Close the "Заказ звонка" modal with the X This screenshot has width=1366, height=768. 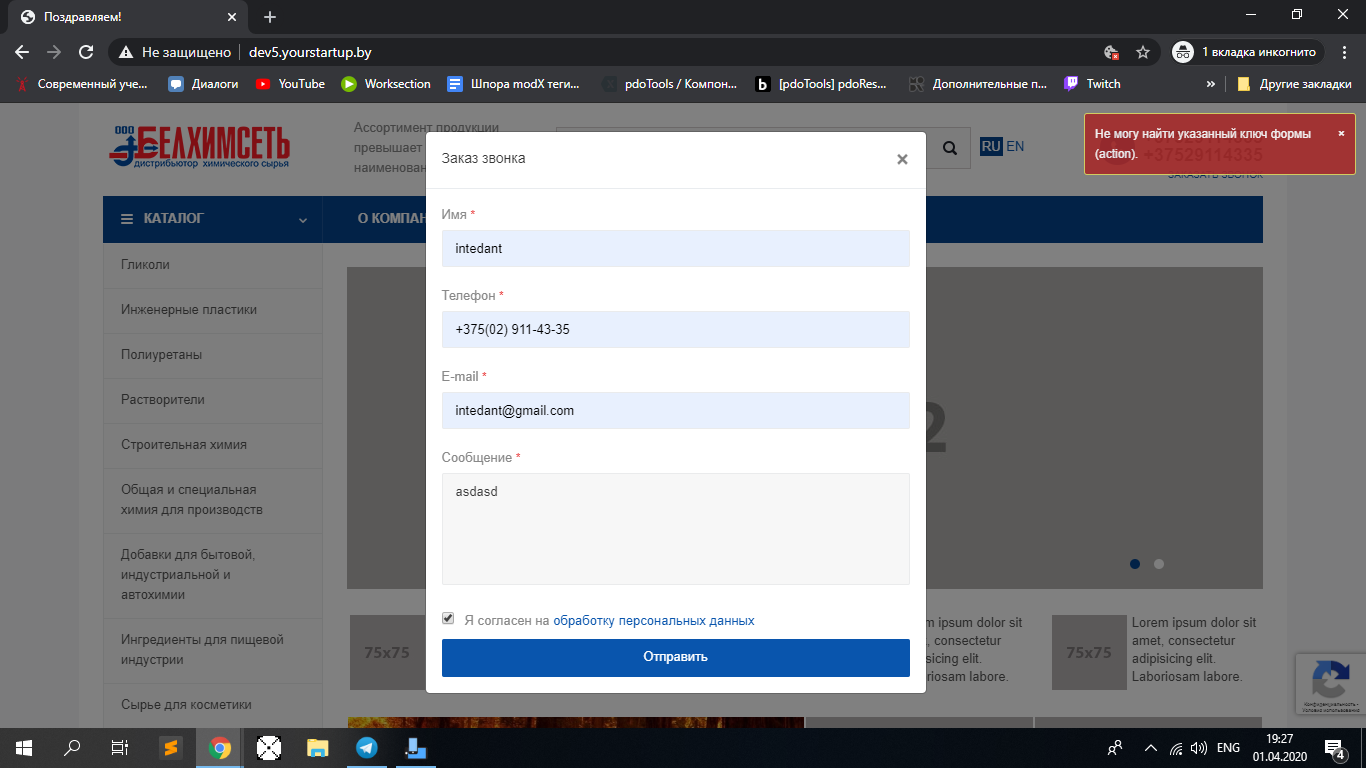tap(902, 159)
